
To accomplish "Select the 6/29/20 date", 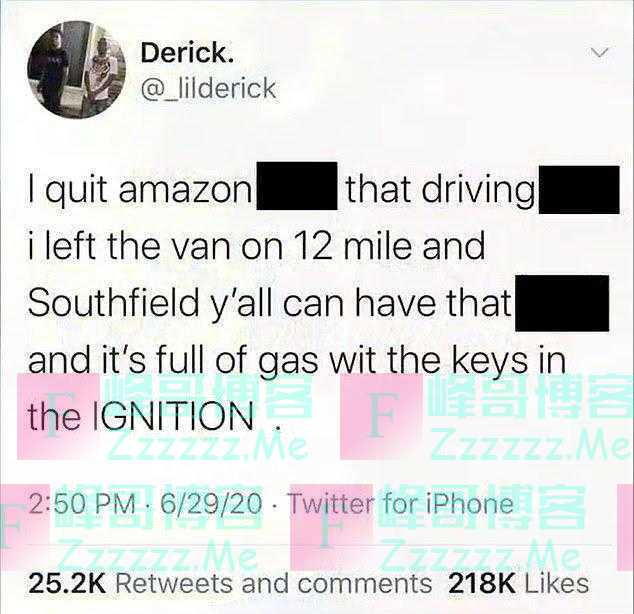I will [211, 504].
